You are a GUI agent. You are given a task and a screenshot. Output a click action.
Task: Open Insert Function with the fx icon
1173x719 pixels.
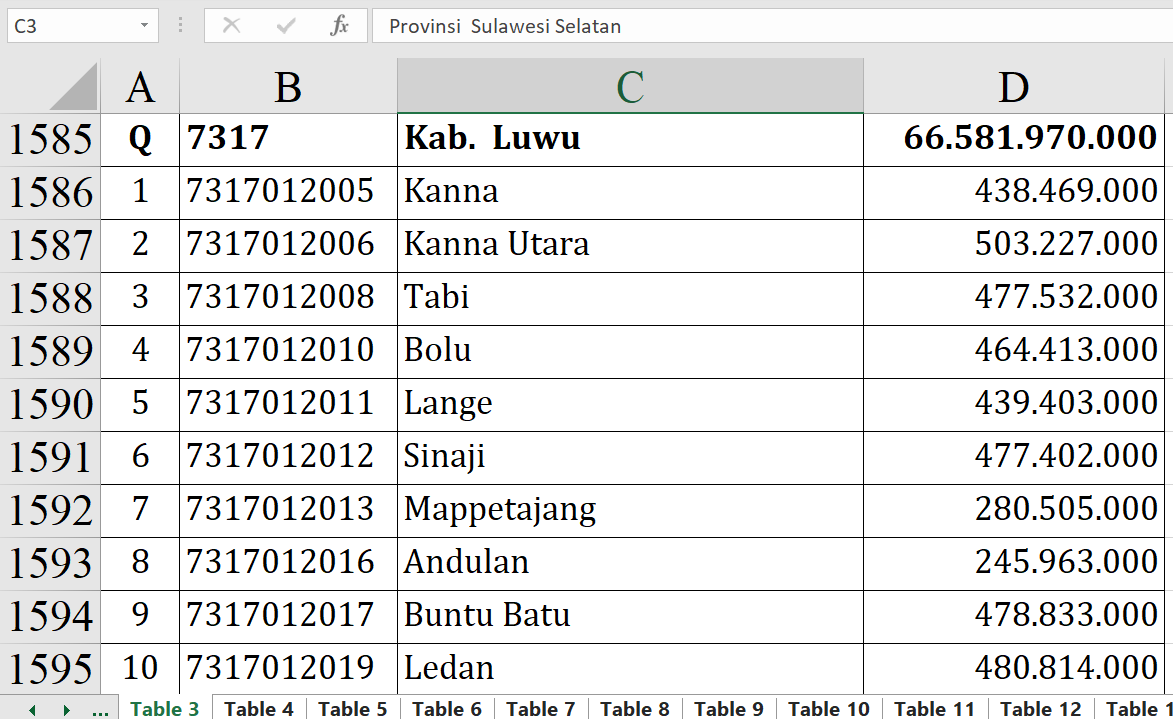(340, 26)
